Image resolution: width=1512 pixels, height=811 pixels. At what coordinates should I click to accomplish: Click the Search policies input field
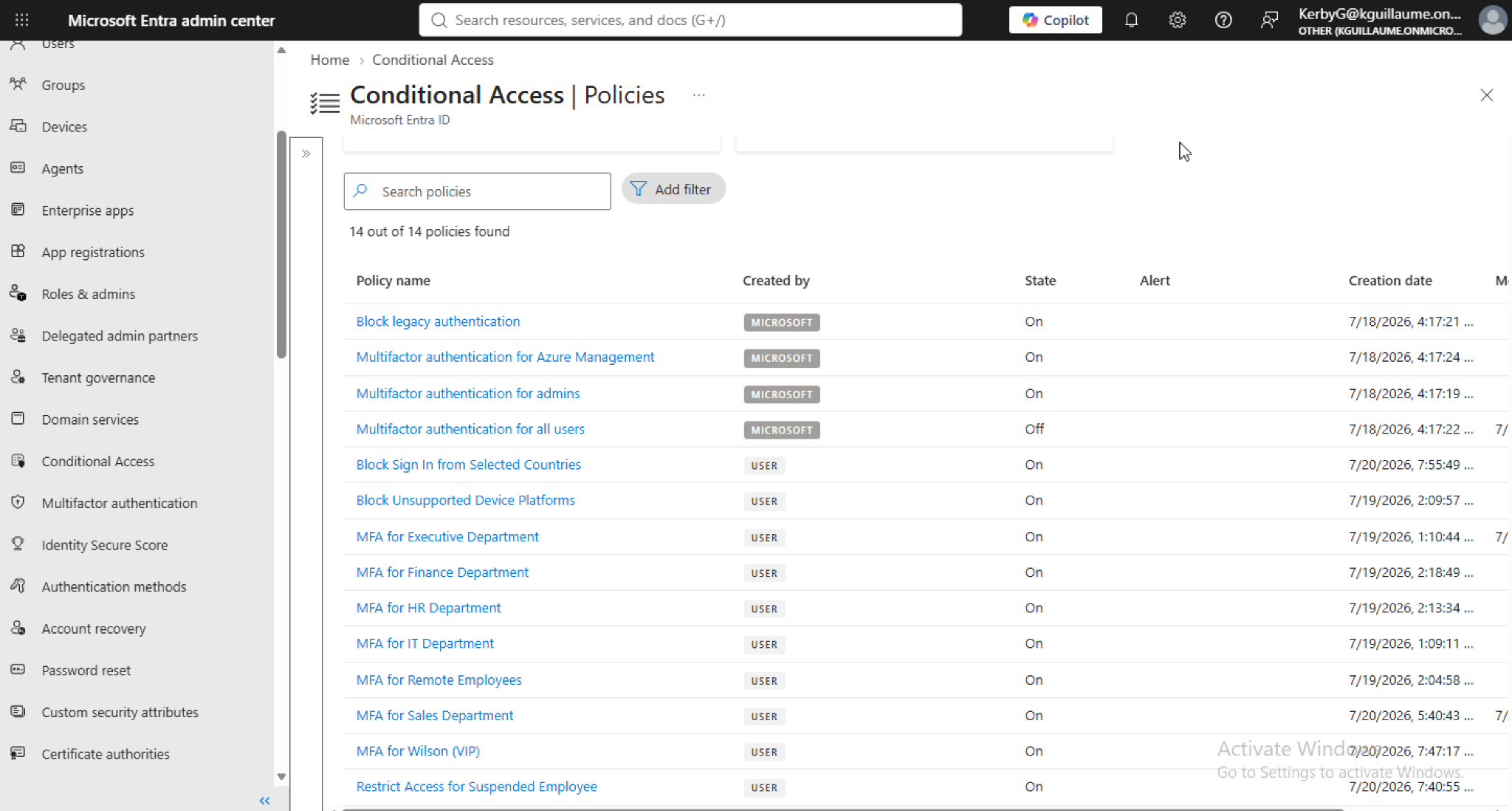pos(477,191)
